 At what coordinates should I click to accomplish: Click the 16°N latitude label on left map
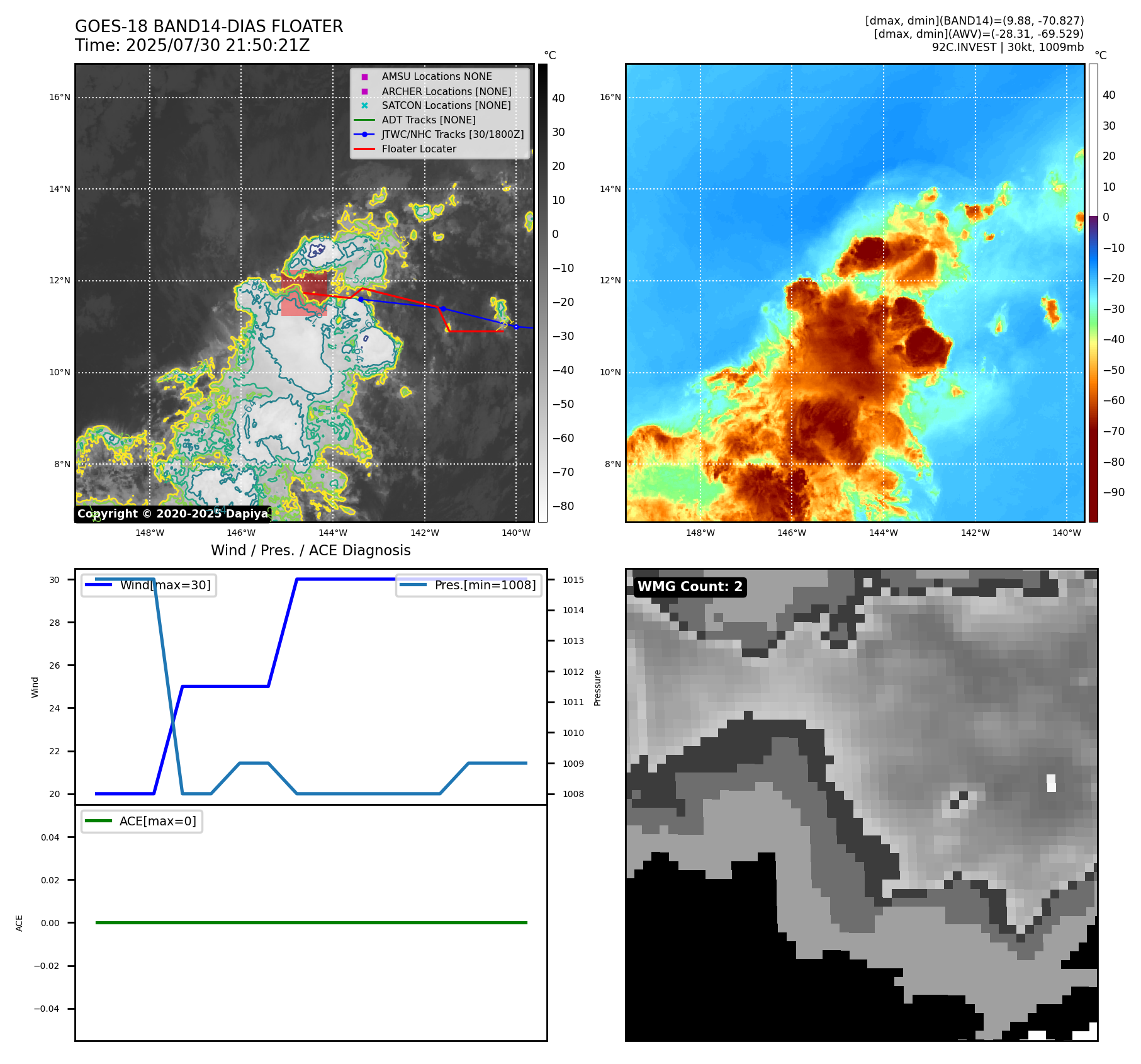pos(60,97)
